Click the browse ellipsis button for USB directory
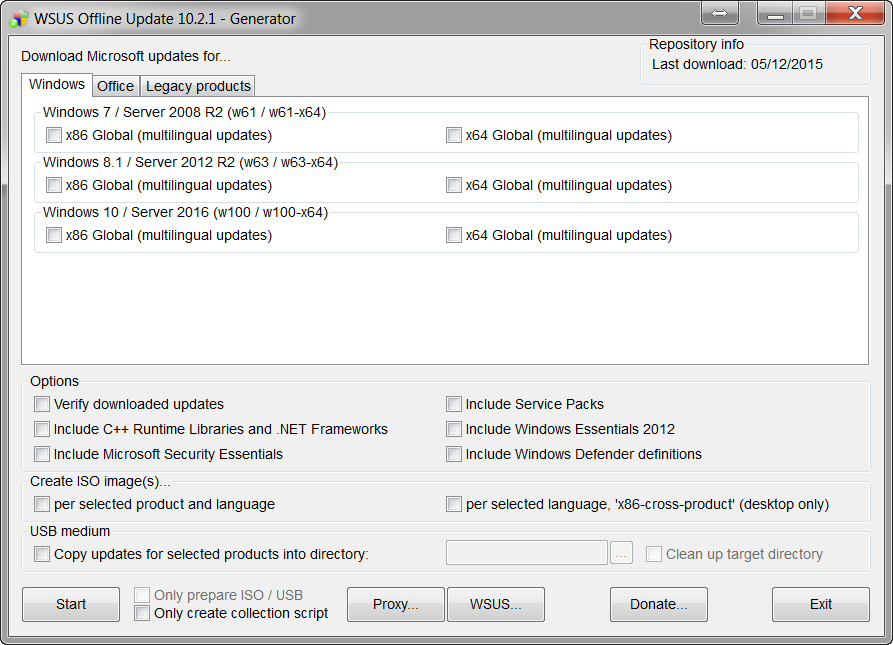This screenshot has height=645, width=893. pyautogui.click(x=621, y=553)
